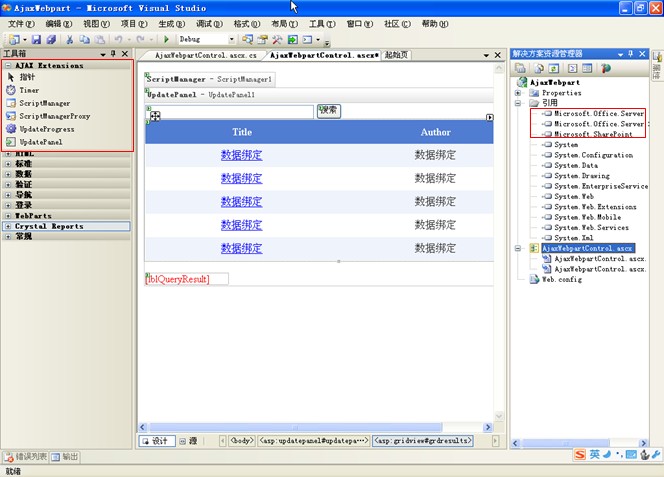Open the 文件 menu
Screen dimensions: 664x477
coord(22,24)
